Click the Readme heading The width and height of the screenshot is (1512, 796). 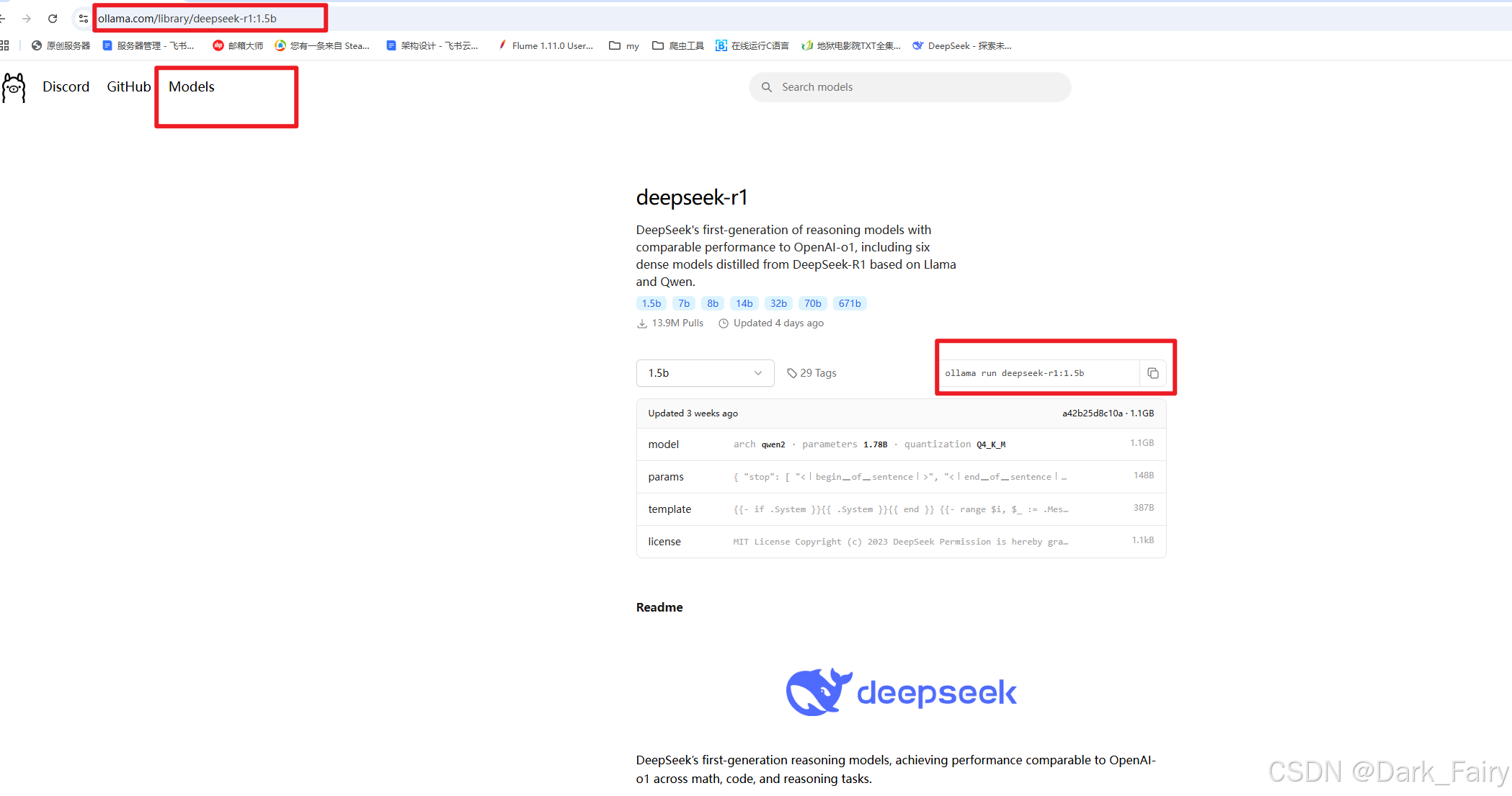tap(659, 607)
